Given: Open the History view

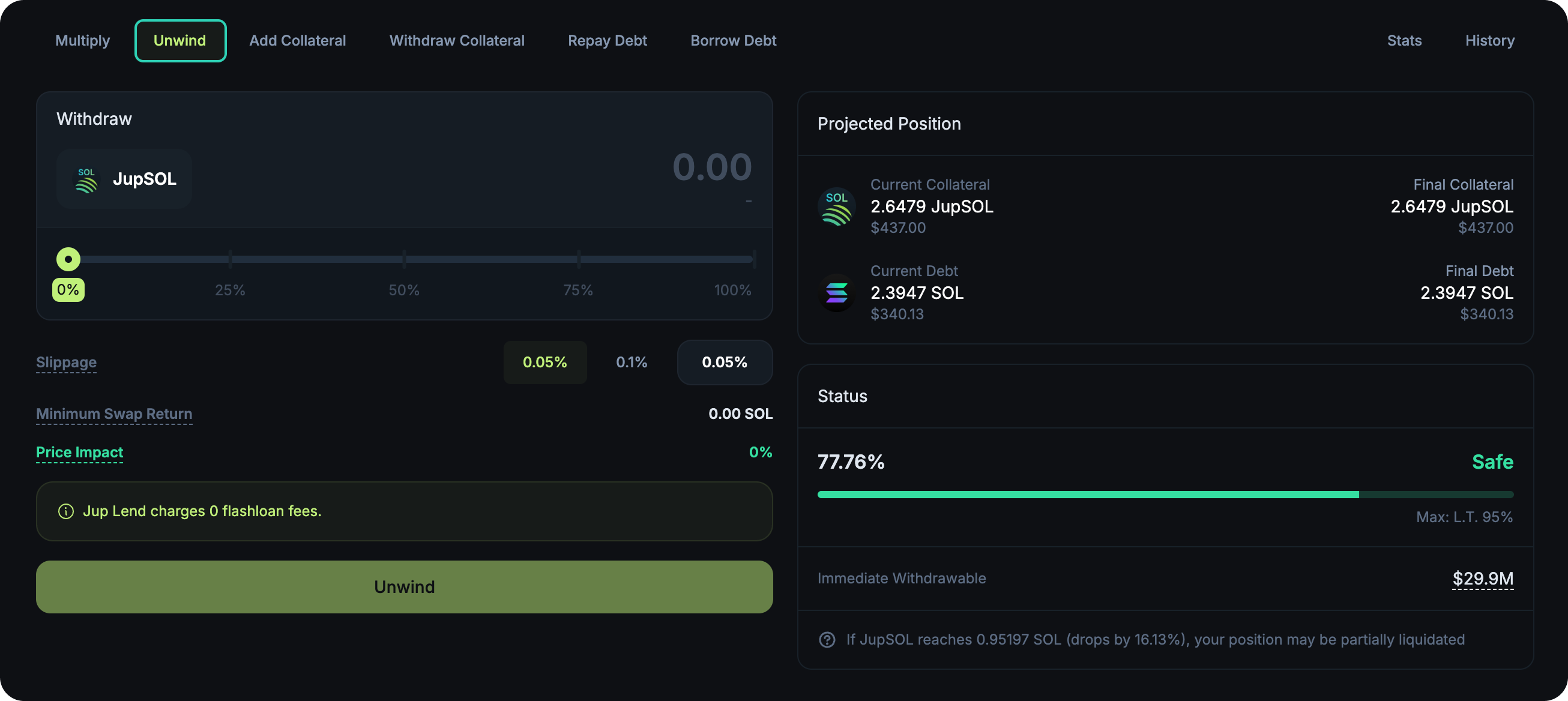Looking at the screenshot, I should click(x=1489, y=41).
